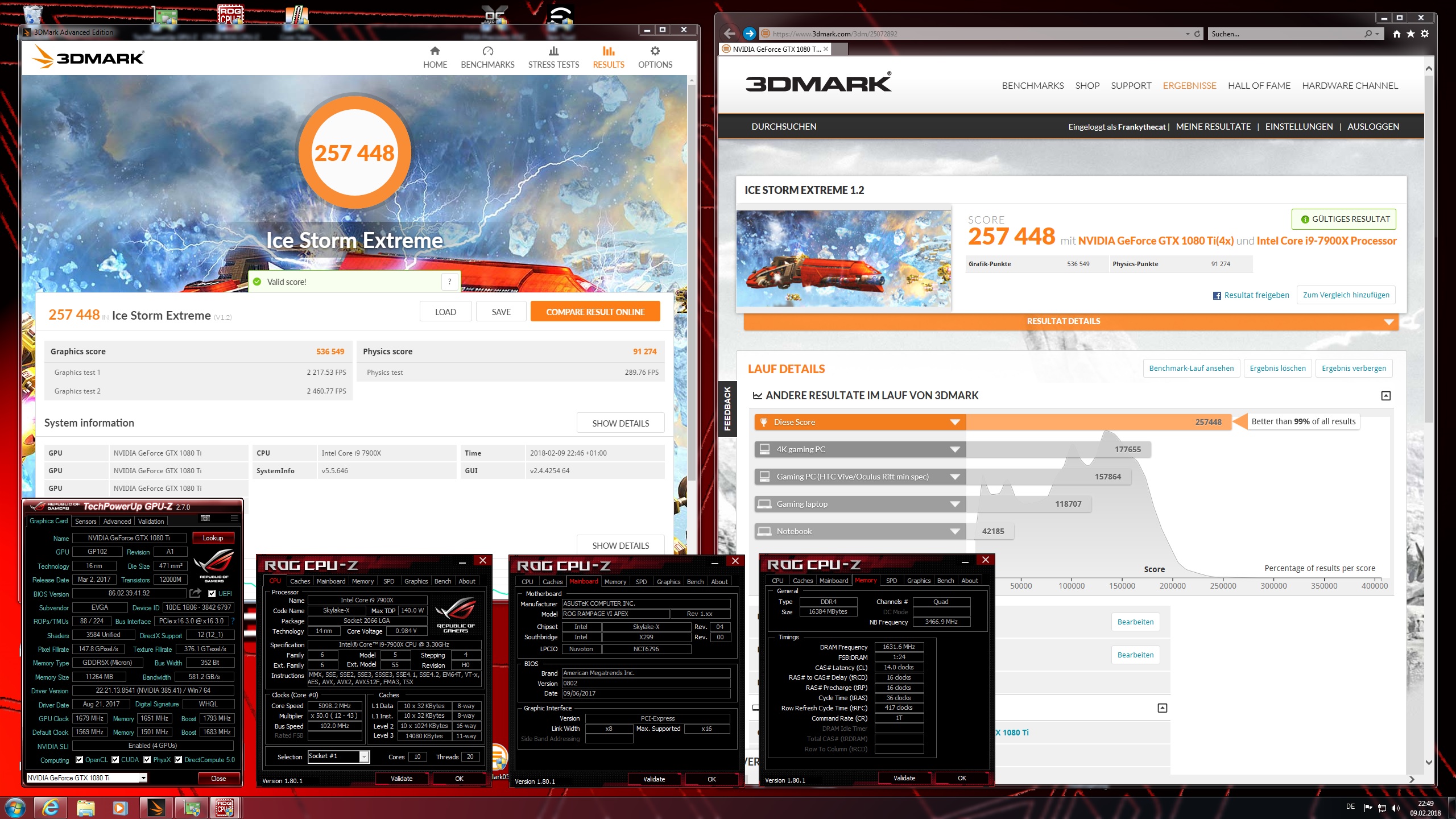Click Benchmark-Lauf ansehen button
The image size is (1456, 819).
tap(1191, 368)
